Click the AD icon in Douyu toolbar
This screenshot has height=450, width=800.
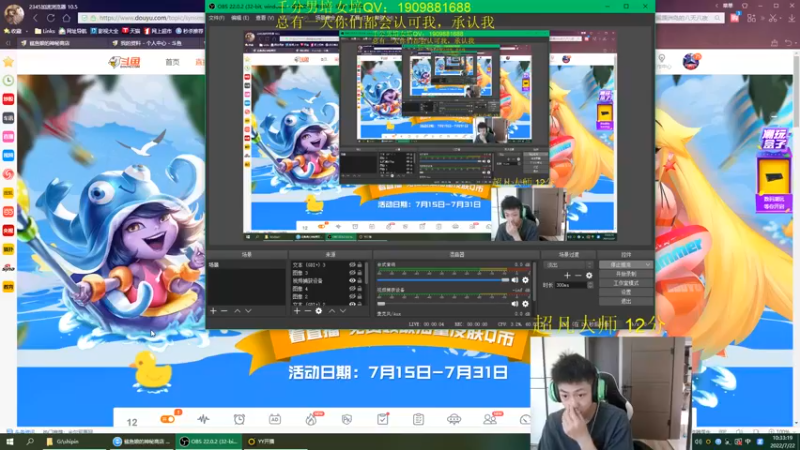(274, 419)
